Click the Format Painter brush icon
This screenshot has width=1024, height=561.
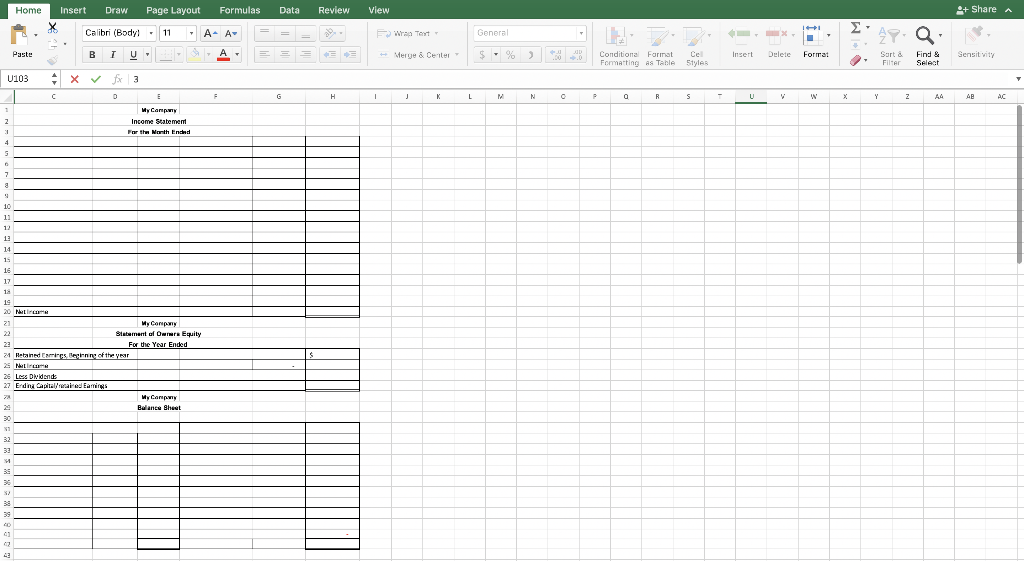pos(52,60)
